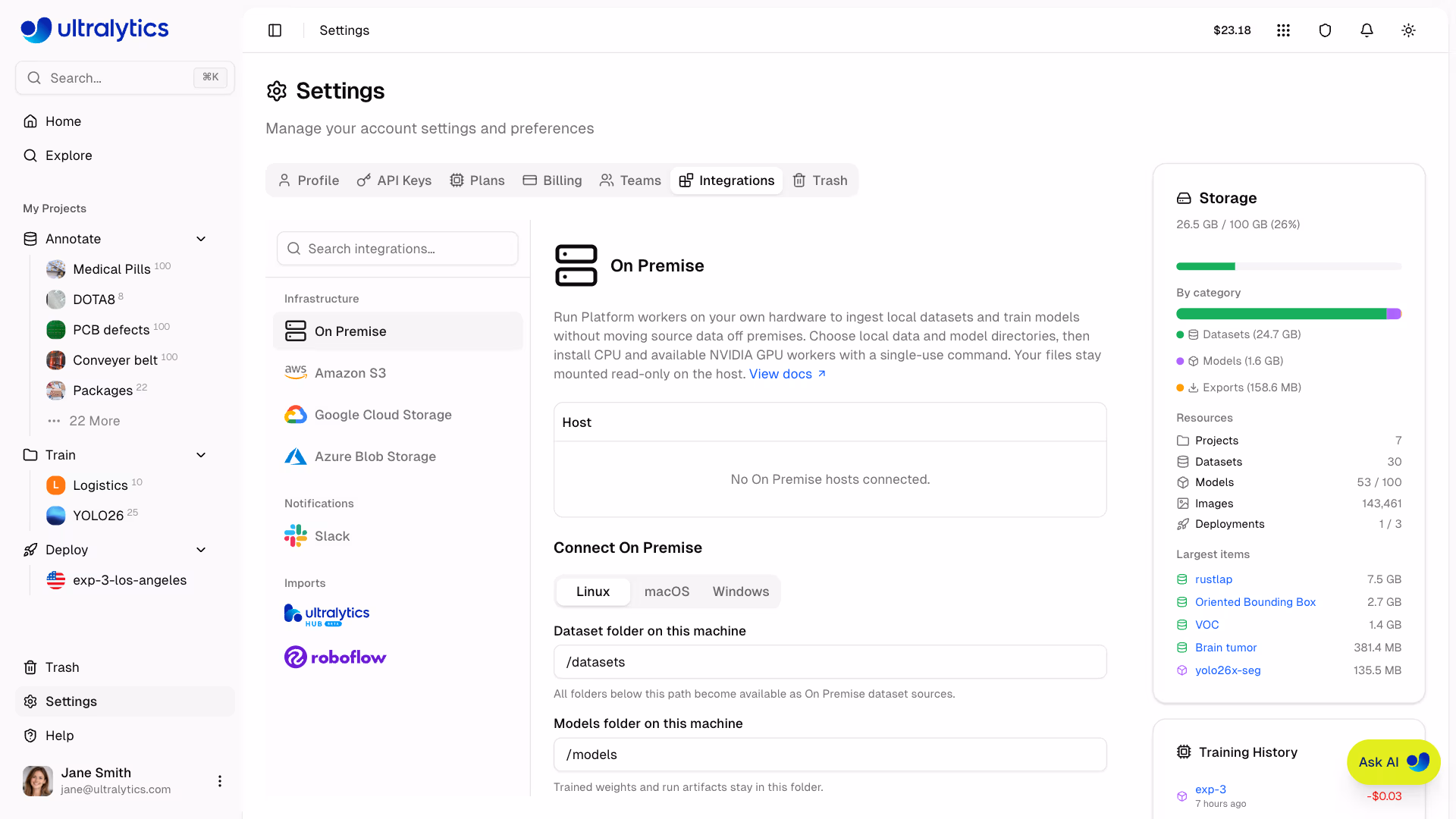
Task: Click Datasets (24.7 GB) legend entry
Action: pyautogui.click(x=1239, y=334)
